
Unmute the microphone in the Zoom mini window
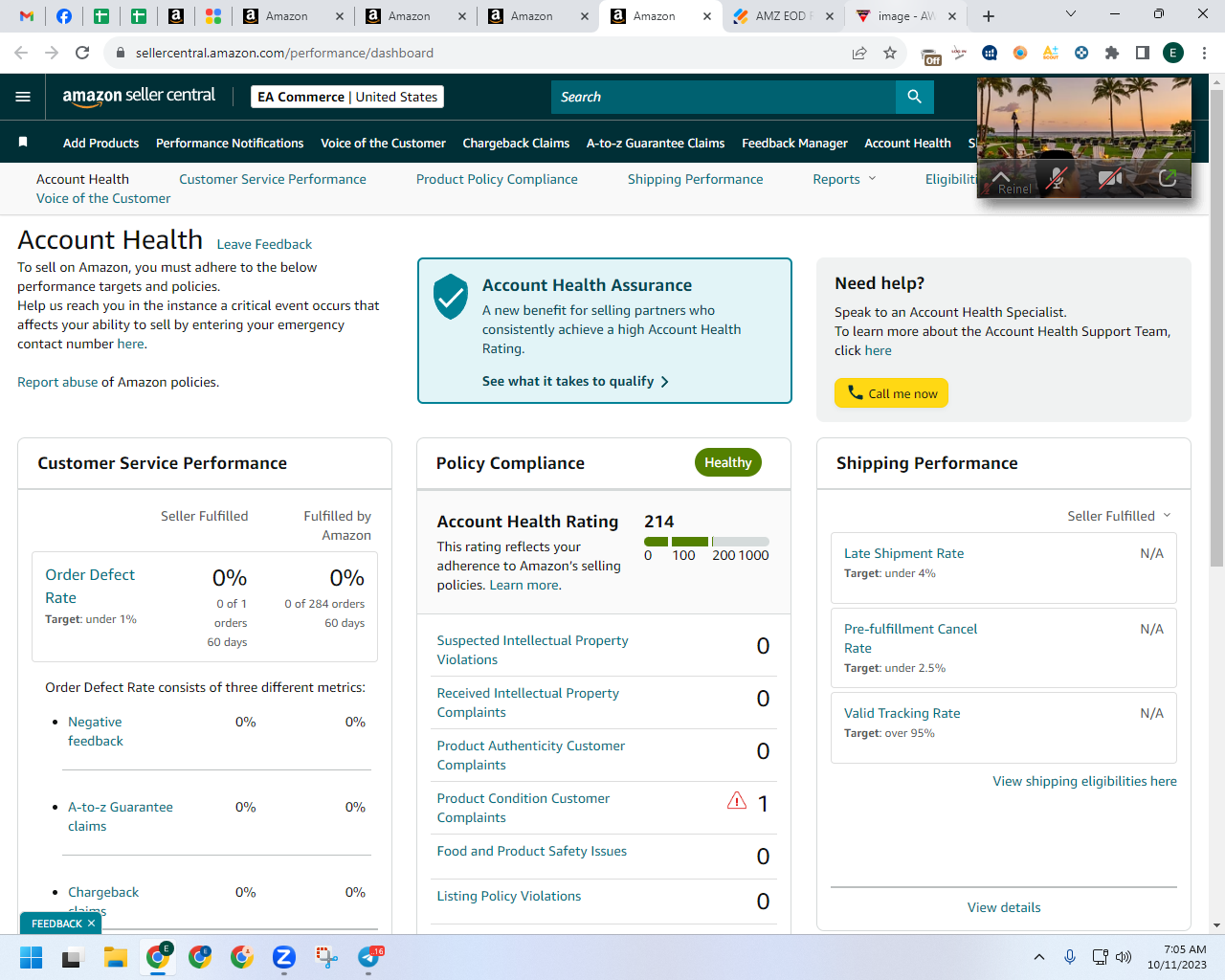(x=1057, y=179)
